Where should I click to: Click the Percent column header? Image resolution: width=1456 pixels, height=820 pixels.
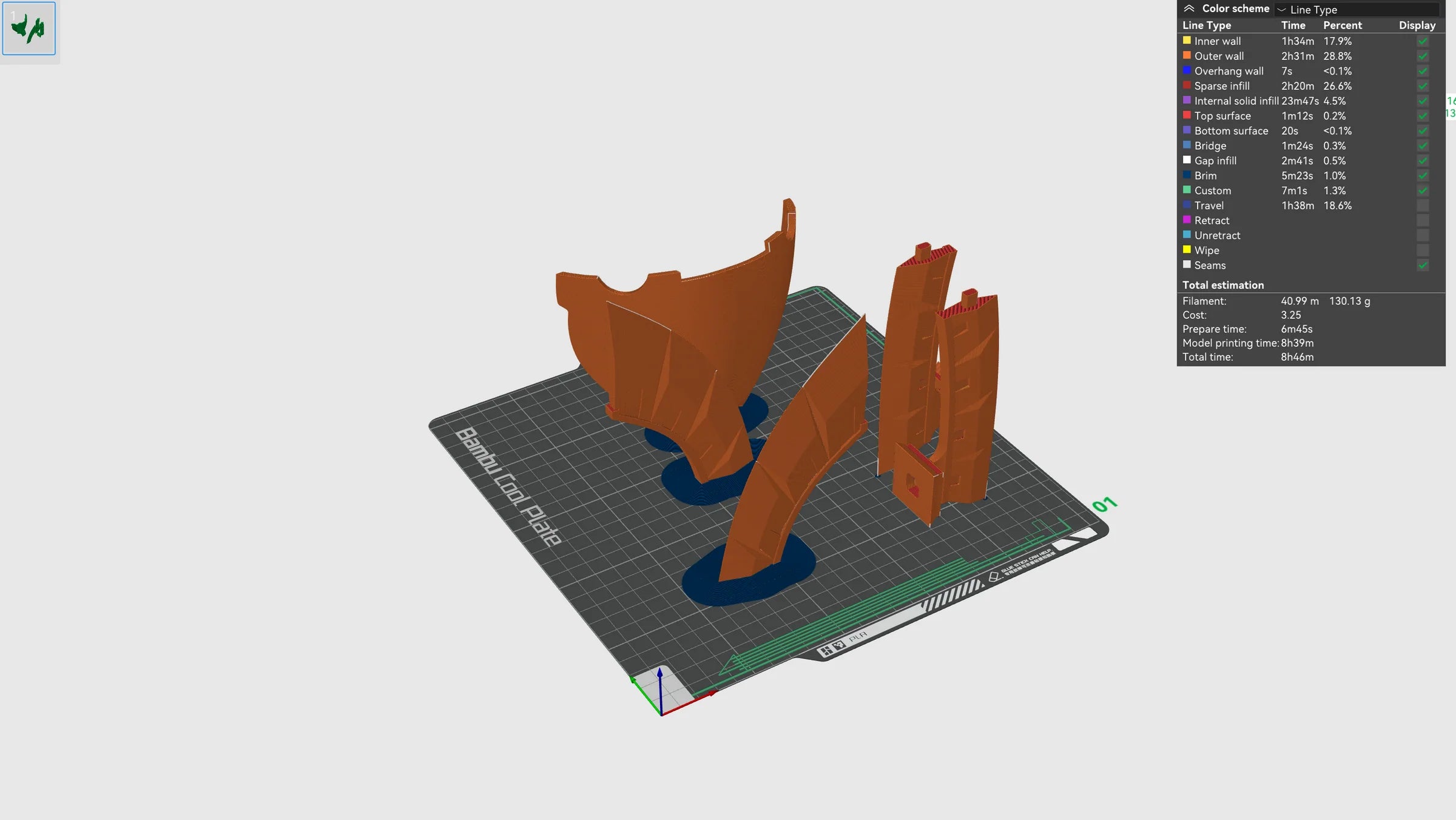[1342, 25]
